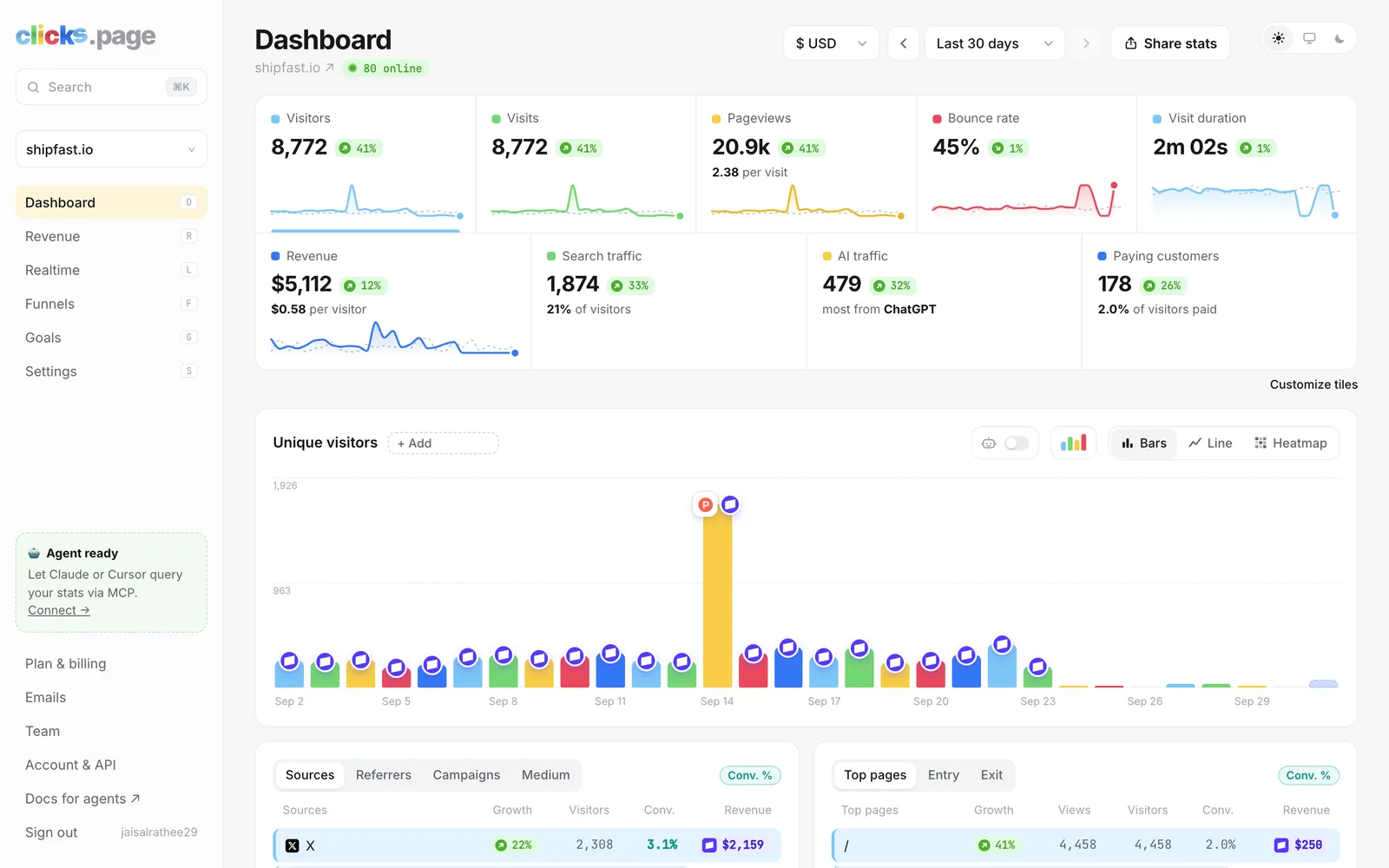This screenshot has height=868, width=1389.
Task: Go to previous date range arrow
Action: 903,43
